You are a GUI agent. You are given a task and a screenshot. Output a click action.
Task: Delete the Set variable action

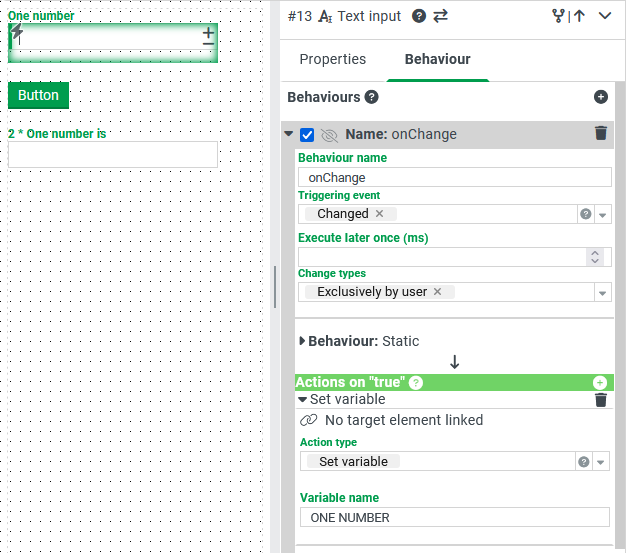pos(600,400)
